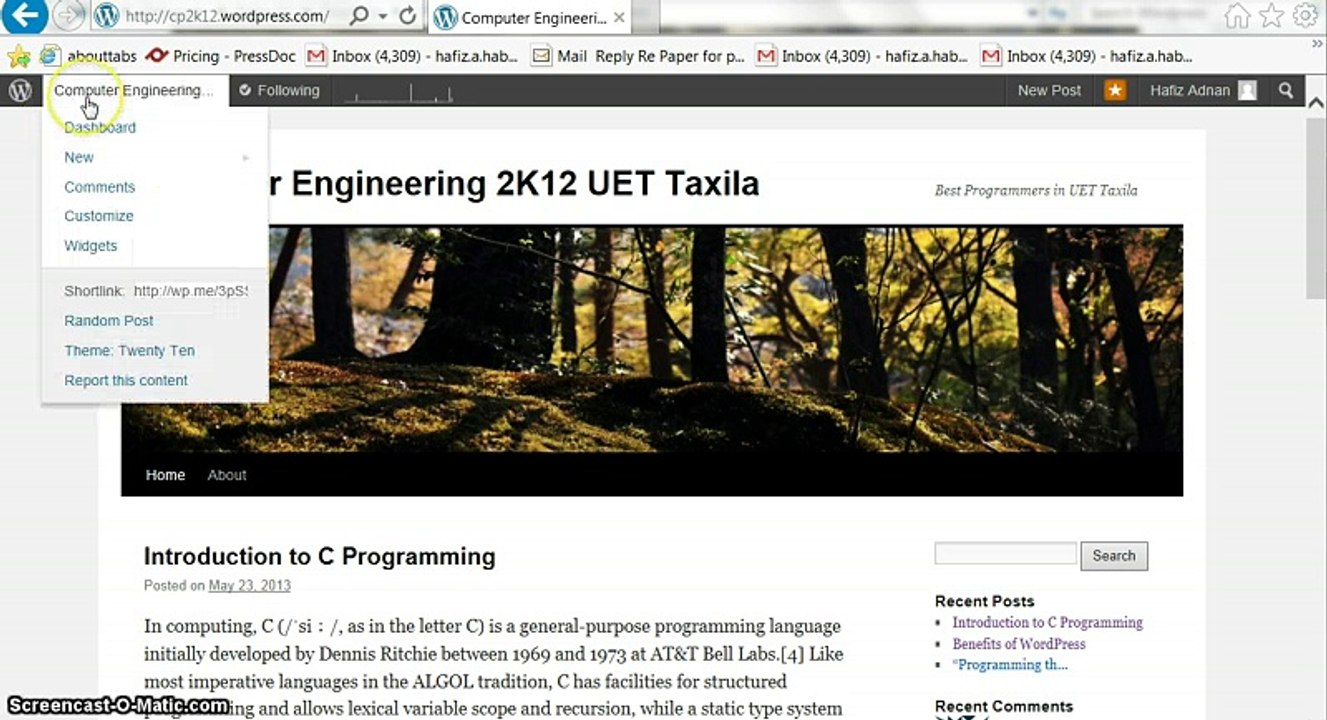
Task: Select Random Post in the dropdown menu
Action: coord(109,321)
